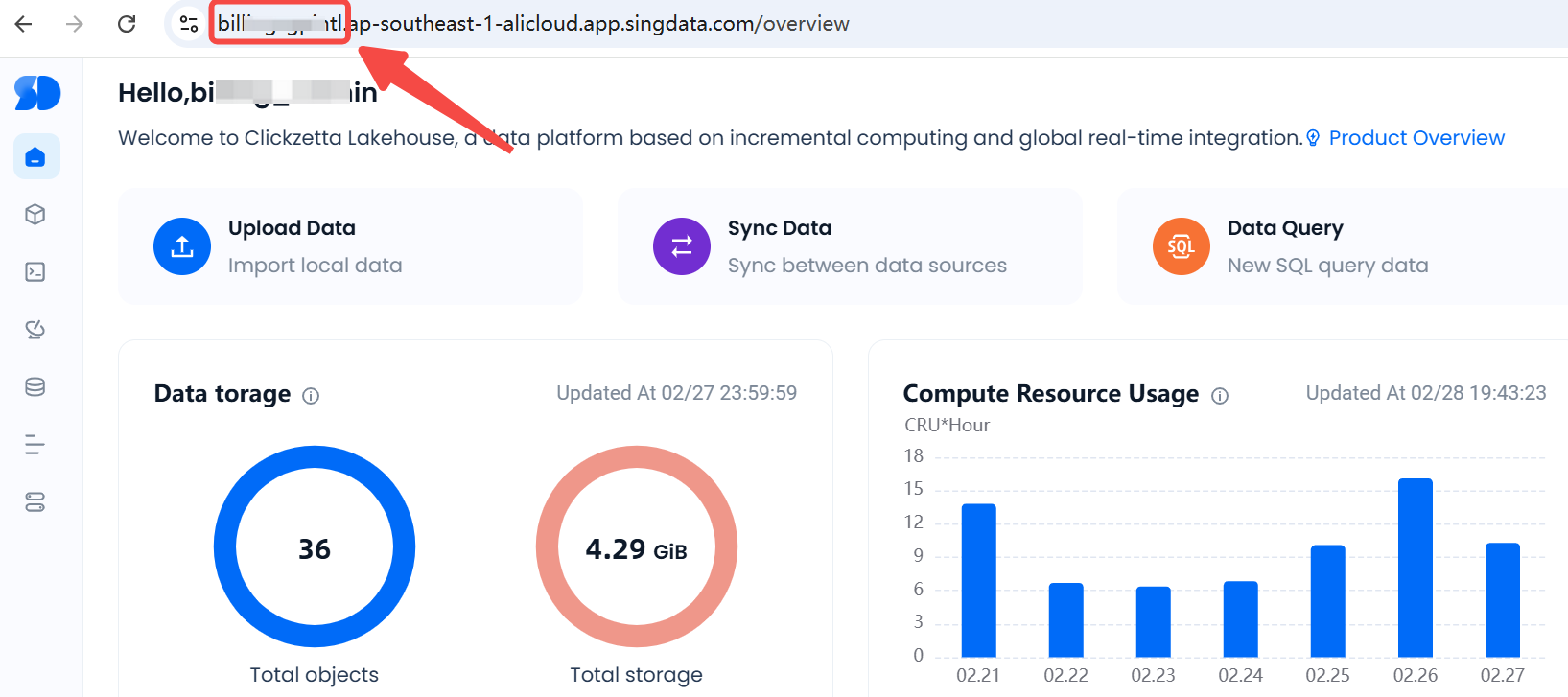Open site information icon in address bar
The image size is (1568, 697).
189,24
